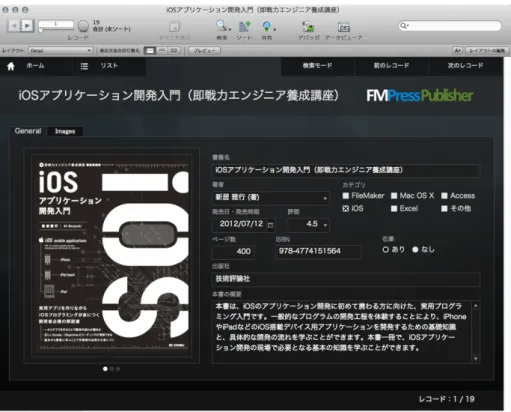
Task: Click the レコード : 1 / 19 status text
Action: coord(446,399)
